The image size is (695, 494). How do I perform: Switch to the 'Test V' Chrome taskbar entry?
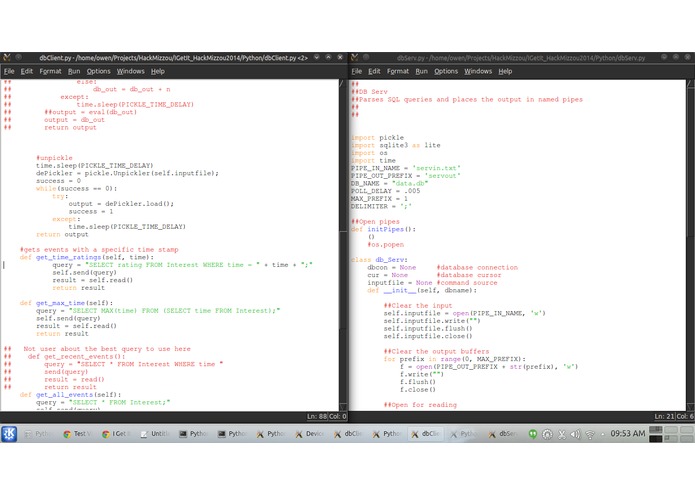point(78,434)
